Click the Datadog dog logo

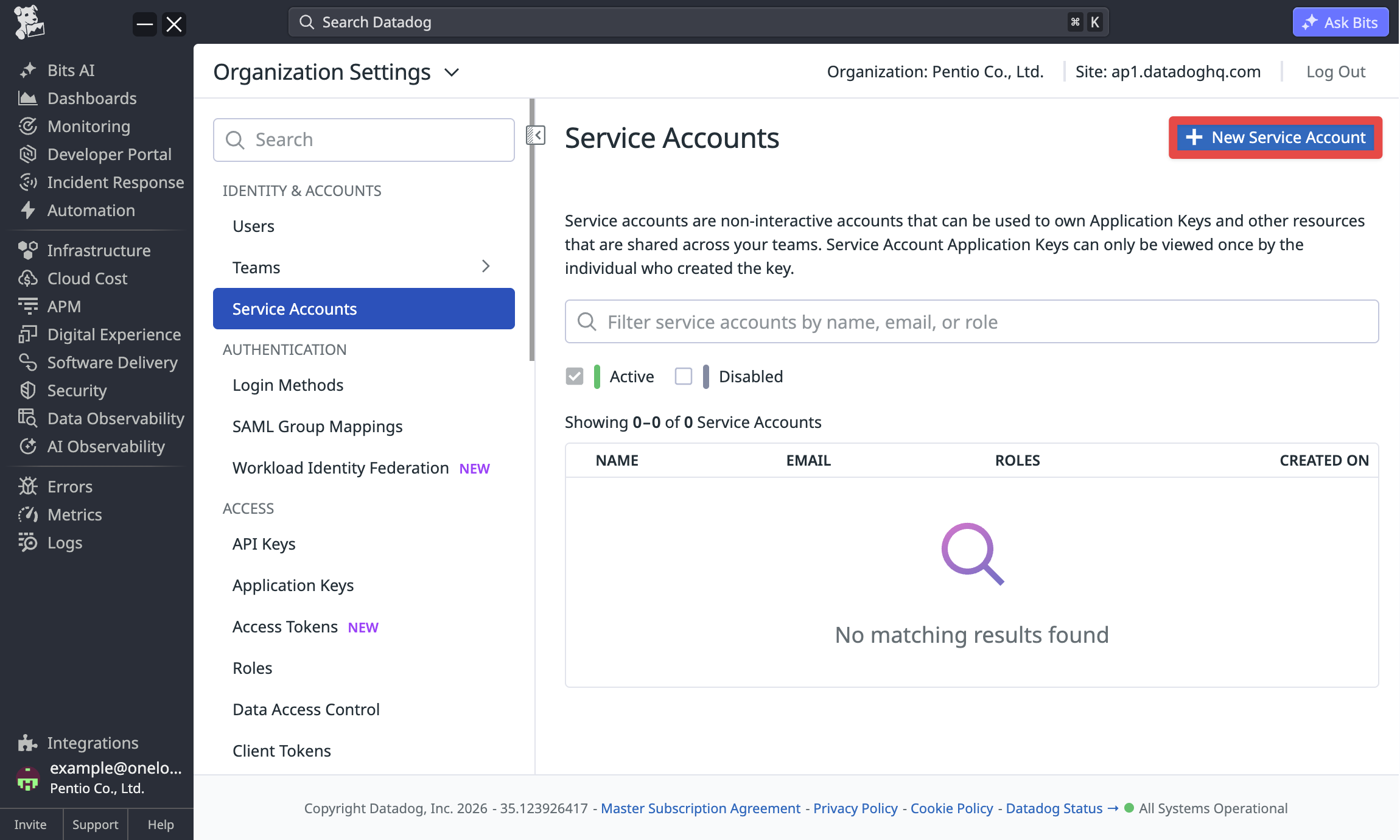(29, 23)
